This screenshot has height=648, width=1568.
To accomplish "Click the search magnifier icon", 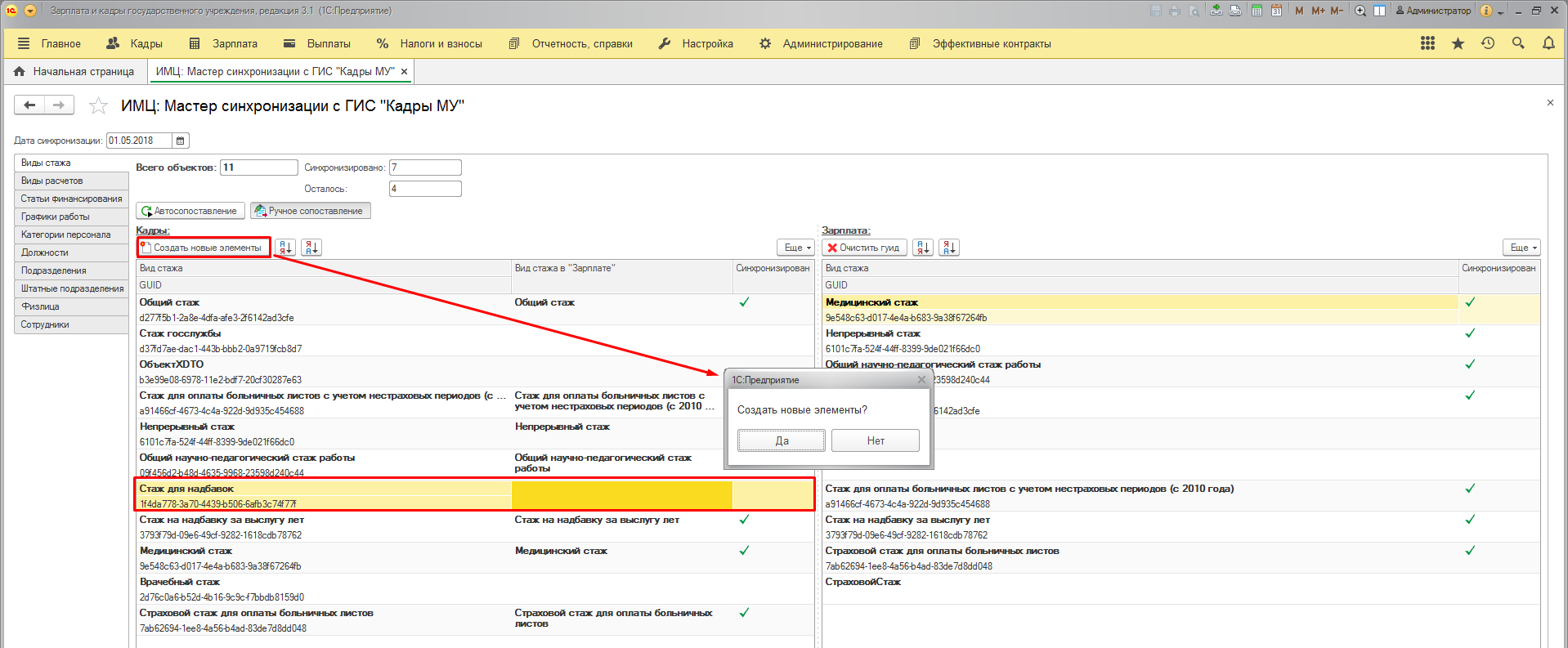I will coord(1518,43).
